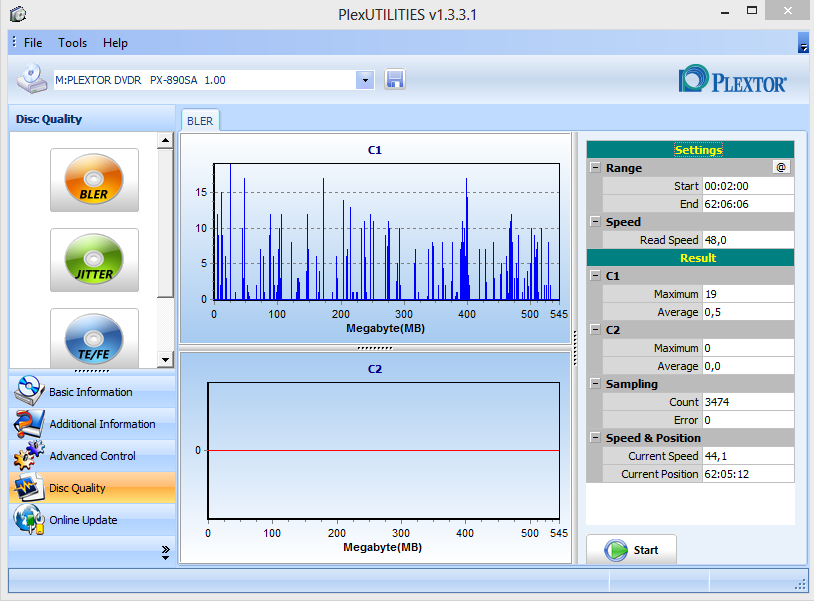Image resolution: width=814 pixels, height=601 pixels.
Task: Click the up arrow of the test list scrollbar
Action: [165, 140]
